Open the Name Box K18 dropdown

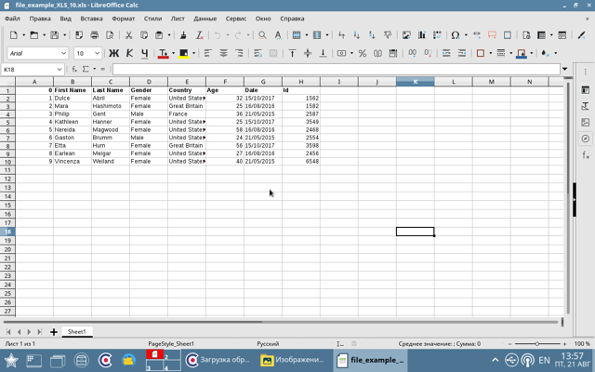click(59, 69)
